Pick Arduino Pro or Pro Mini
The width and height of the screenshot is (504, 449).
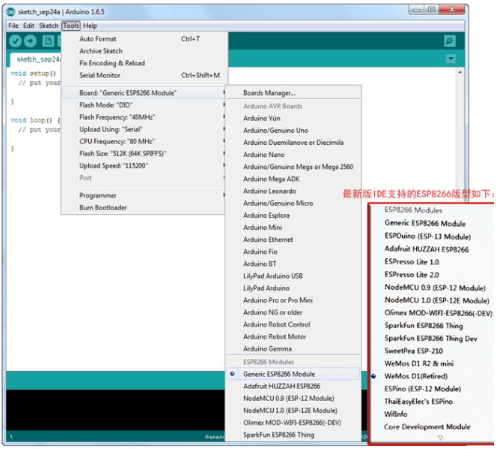click(293, 300)
